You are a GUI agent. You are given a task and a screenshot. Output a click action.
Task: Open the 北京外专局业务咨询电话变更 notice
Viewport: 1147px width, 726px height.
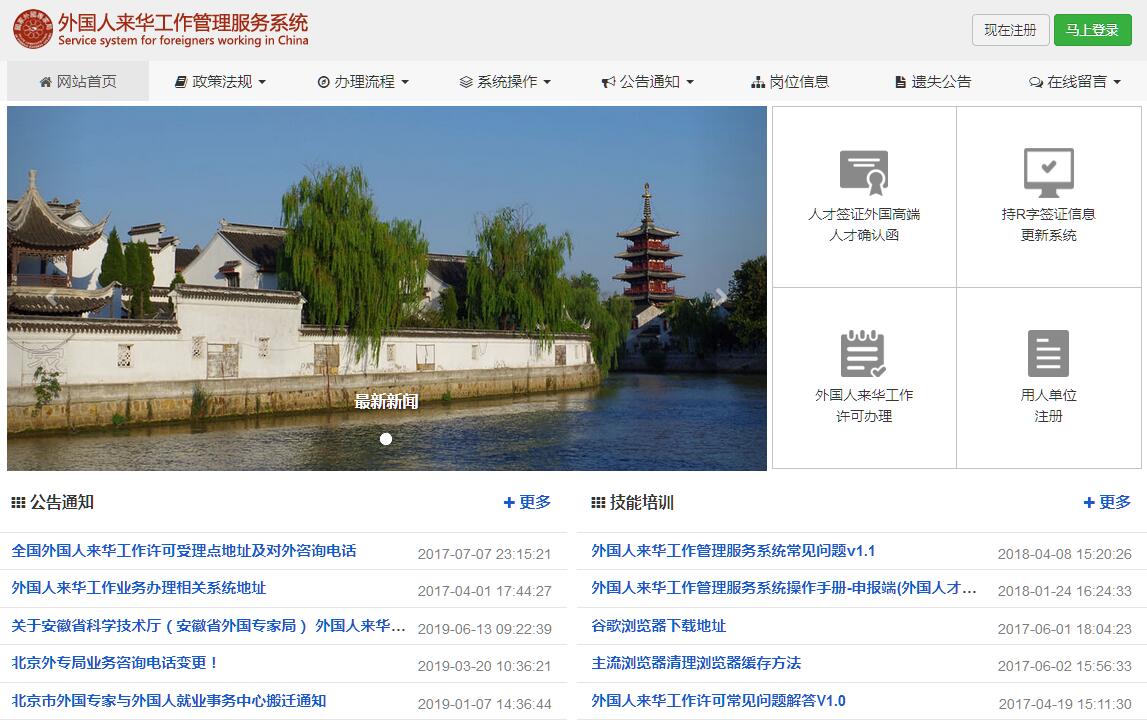115,663
